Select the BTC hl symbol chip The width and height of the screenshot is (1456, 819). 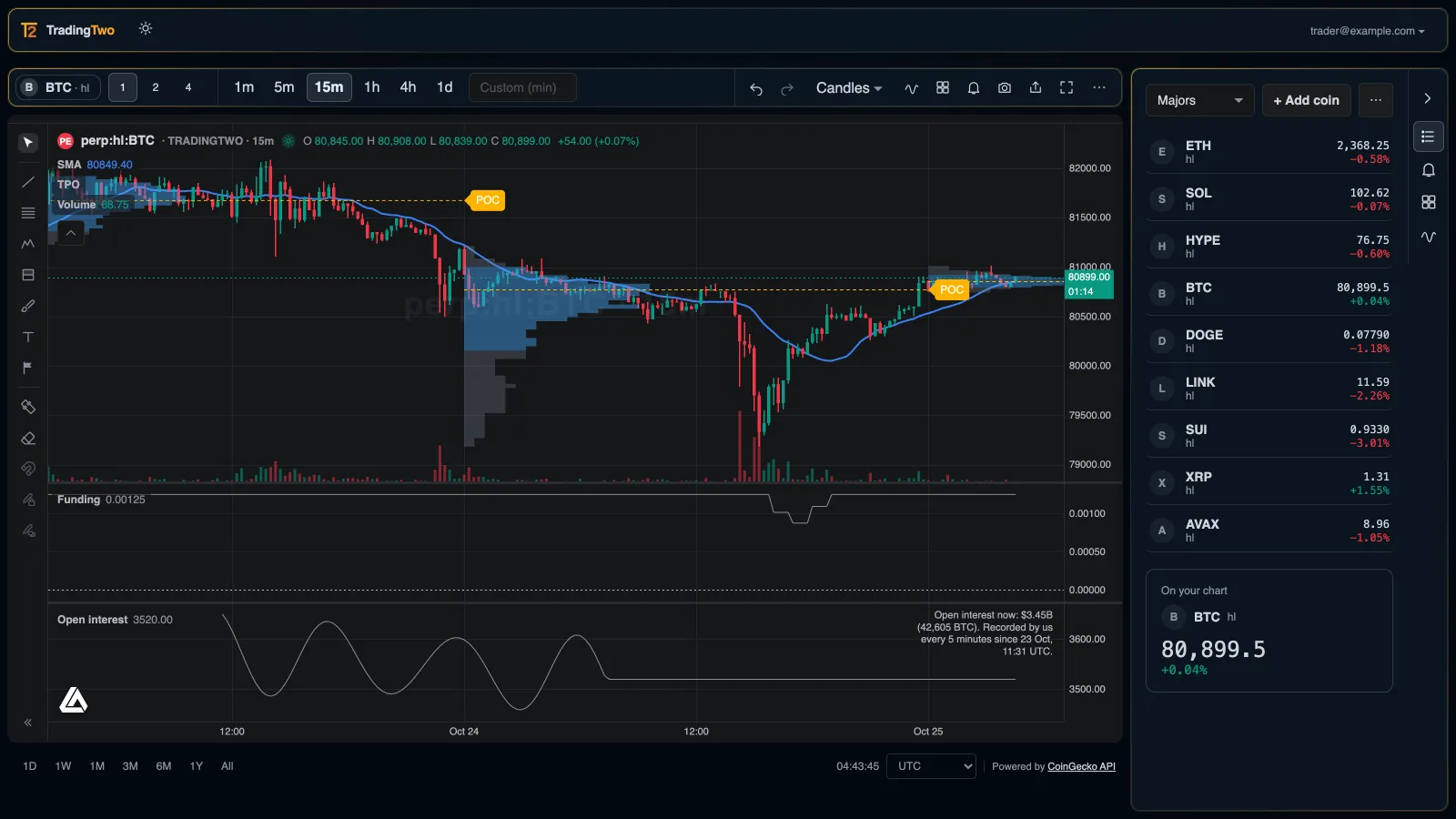58,87
